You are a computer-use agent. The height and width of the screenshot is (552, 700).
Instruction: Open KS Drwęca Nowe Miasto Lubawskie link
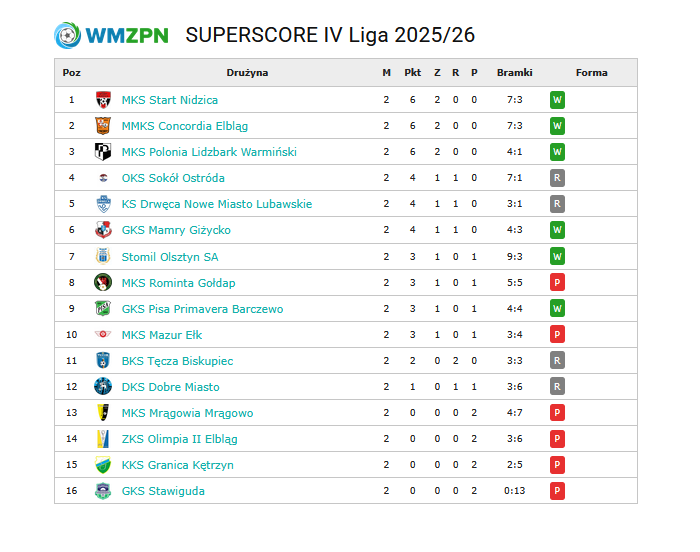point(216,204)
